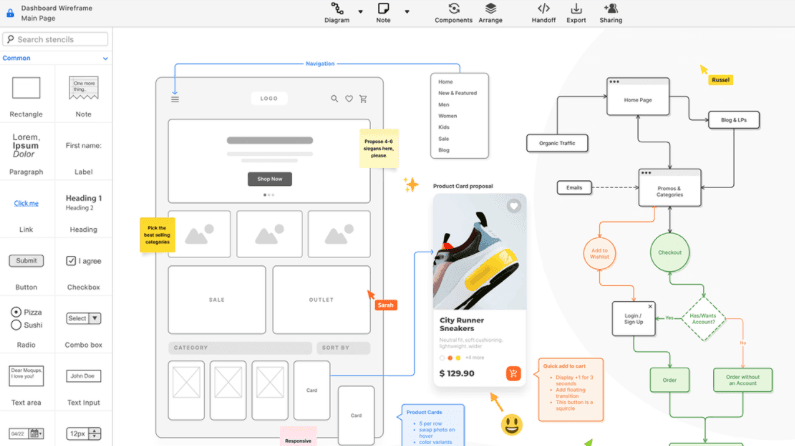The height and width of the screenshot is (446, 795).
Task: Pick the Heading stencil
Action: tap(84, 202)
